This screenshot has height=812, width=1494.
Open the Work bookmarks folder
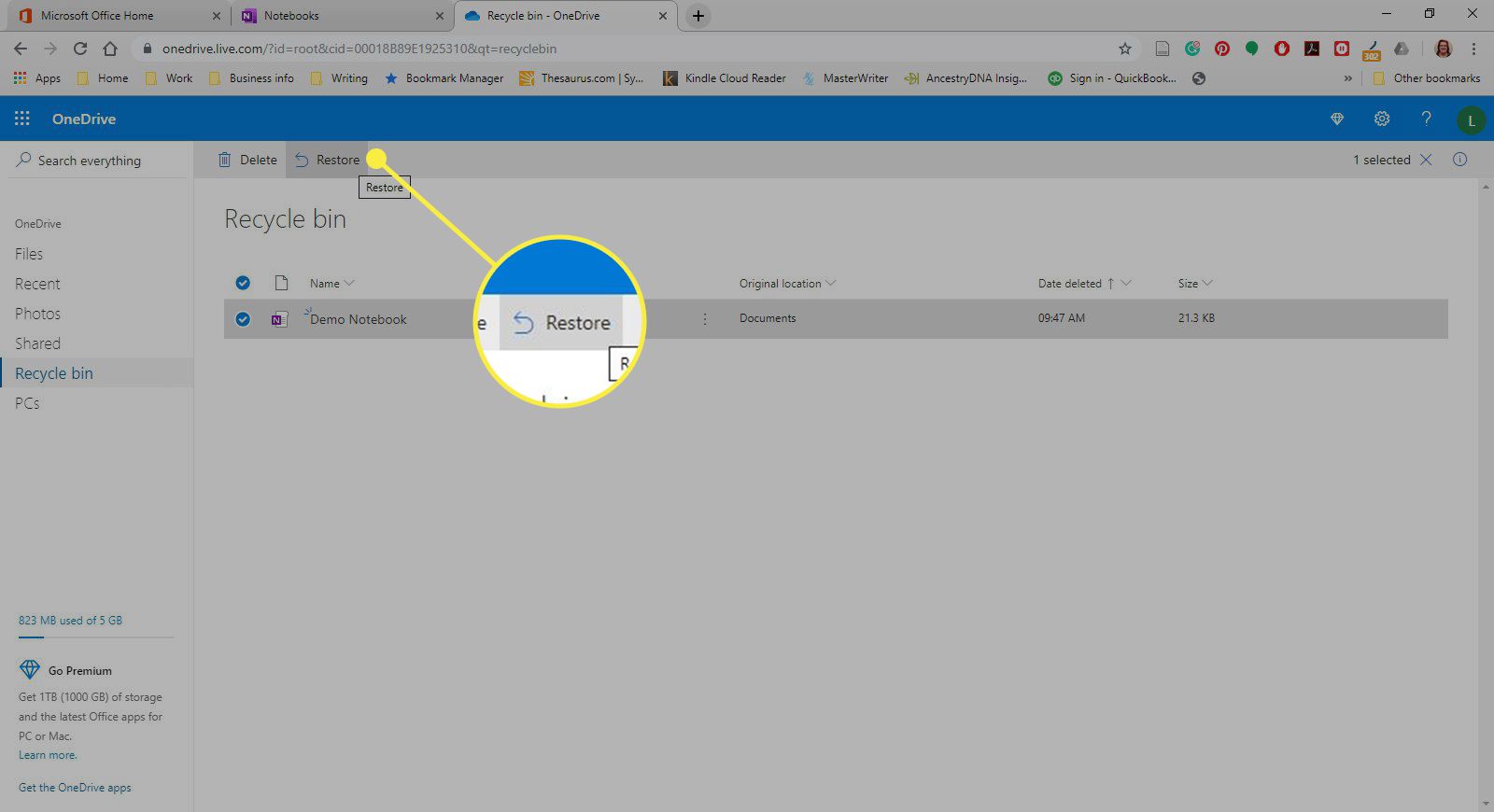coord(169,78)
